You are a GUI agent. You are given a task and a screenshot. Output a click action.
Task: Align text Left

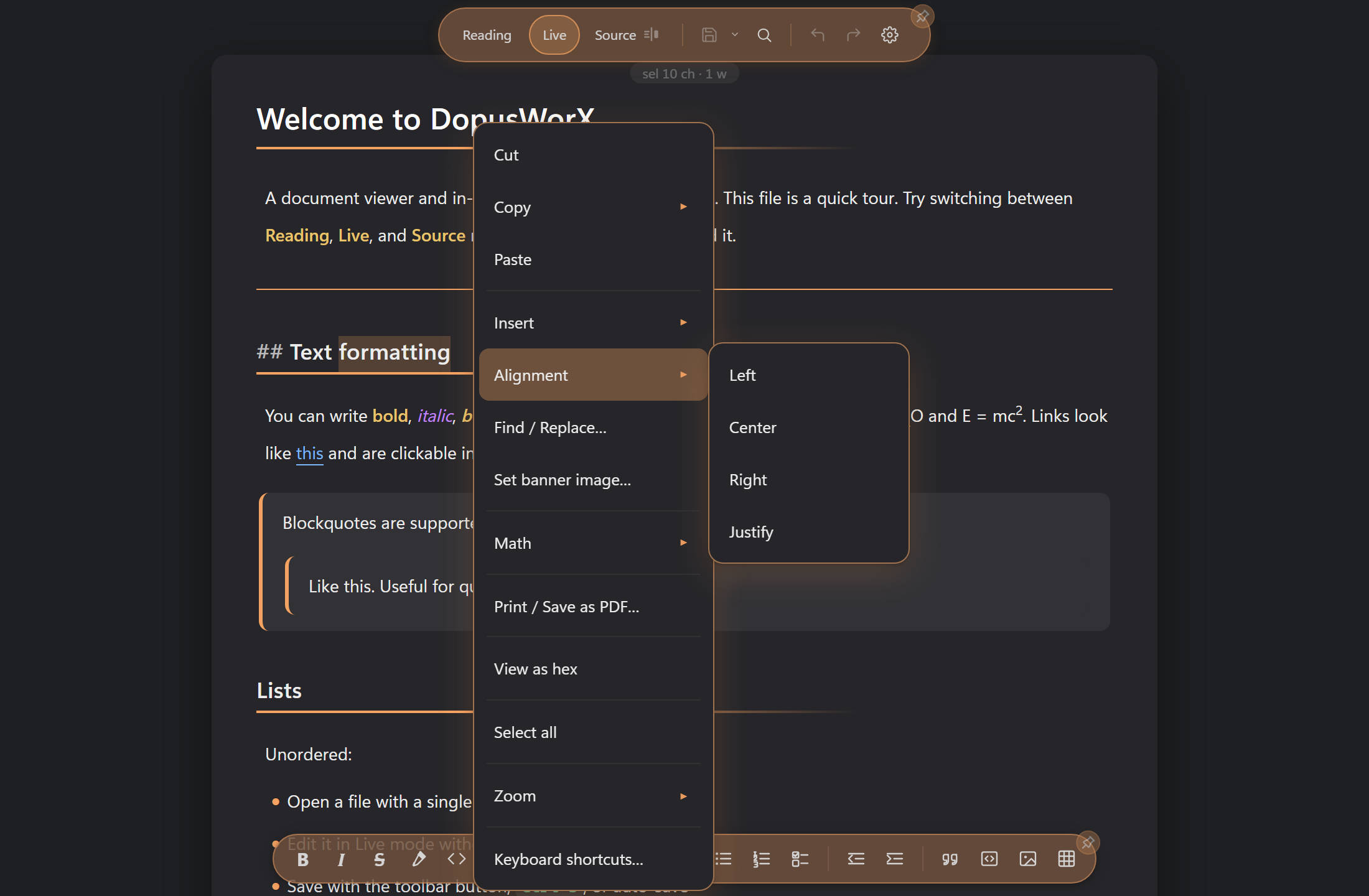point(809,375)
